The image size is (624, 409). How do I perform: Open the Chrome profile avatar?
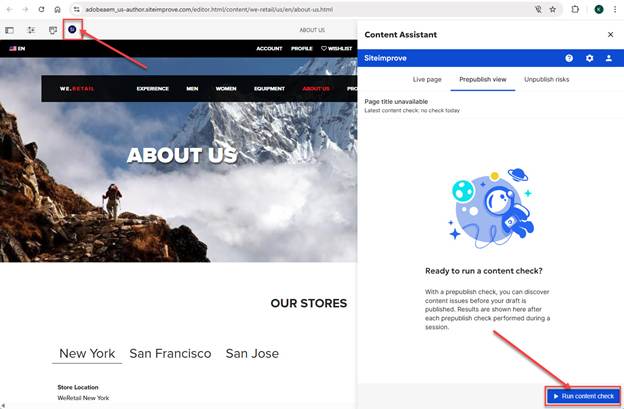tap(599, 9)
